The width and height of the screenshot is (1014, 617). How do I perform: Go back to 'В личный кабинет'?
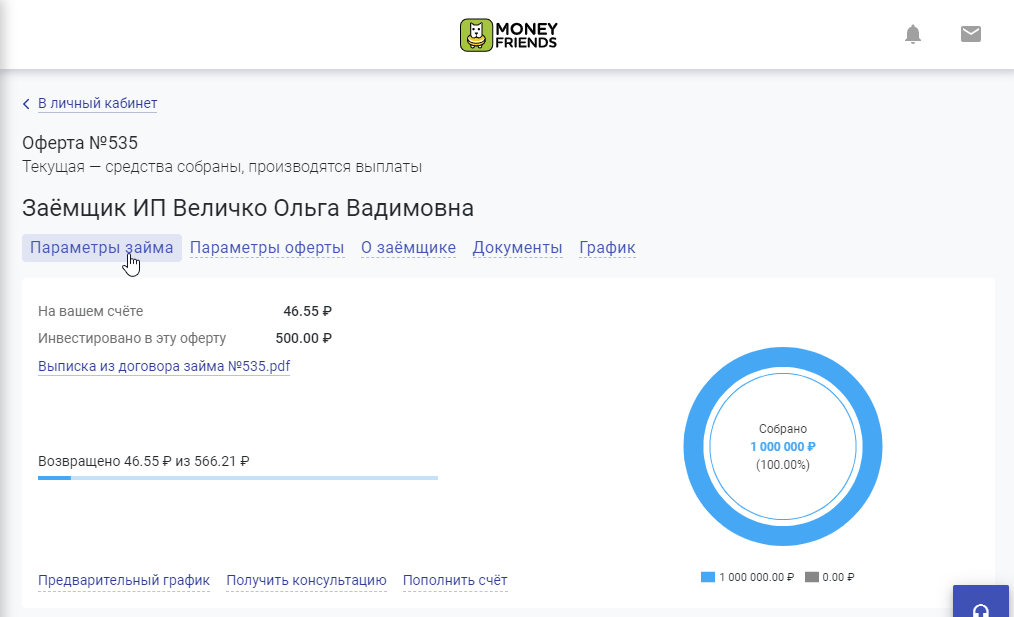pos(97,103)
